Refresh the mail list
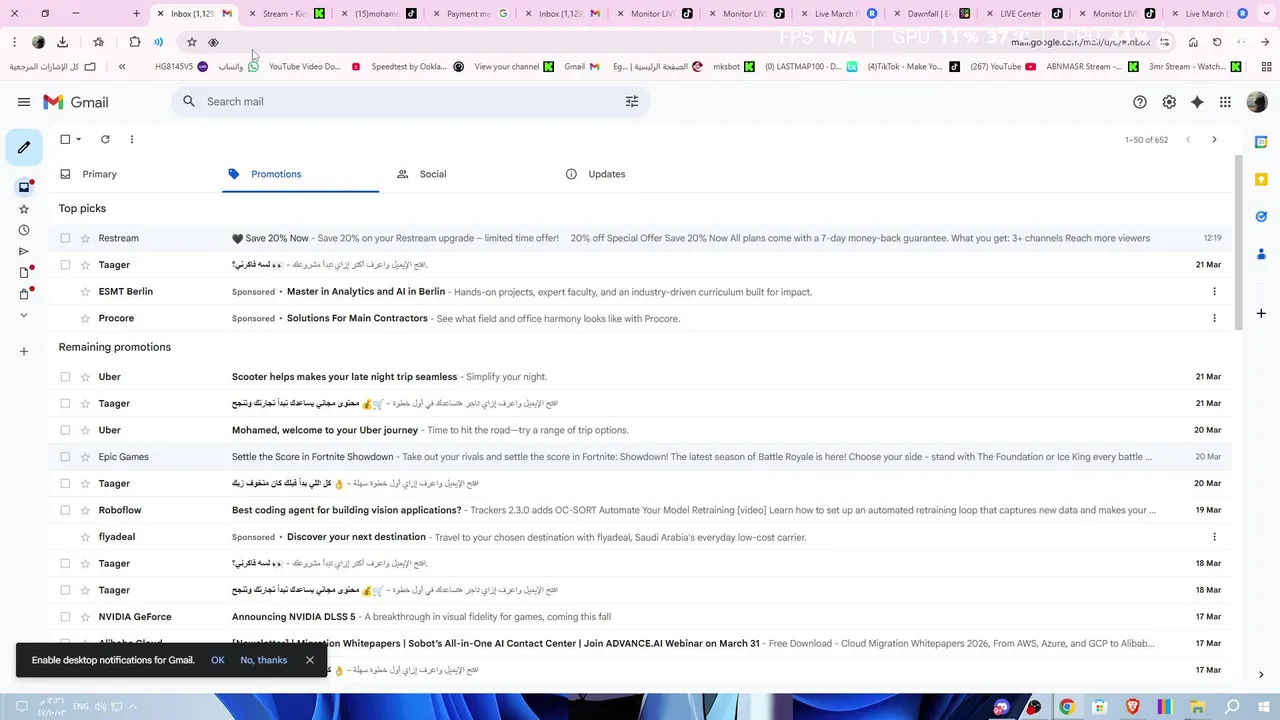 pos(105,140)
